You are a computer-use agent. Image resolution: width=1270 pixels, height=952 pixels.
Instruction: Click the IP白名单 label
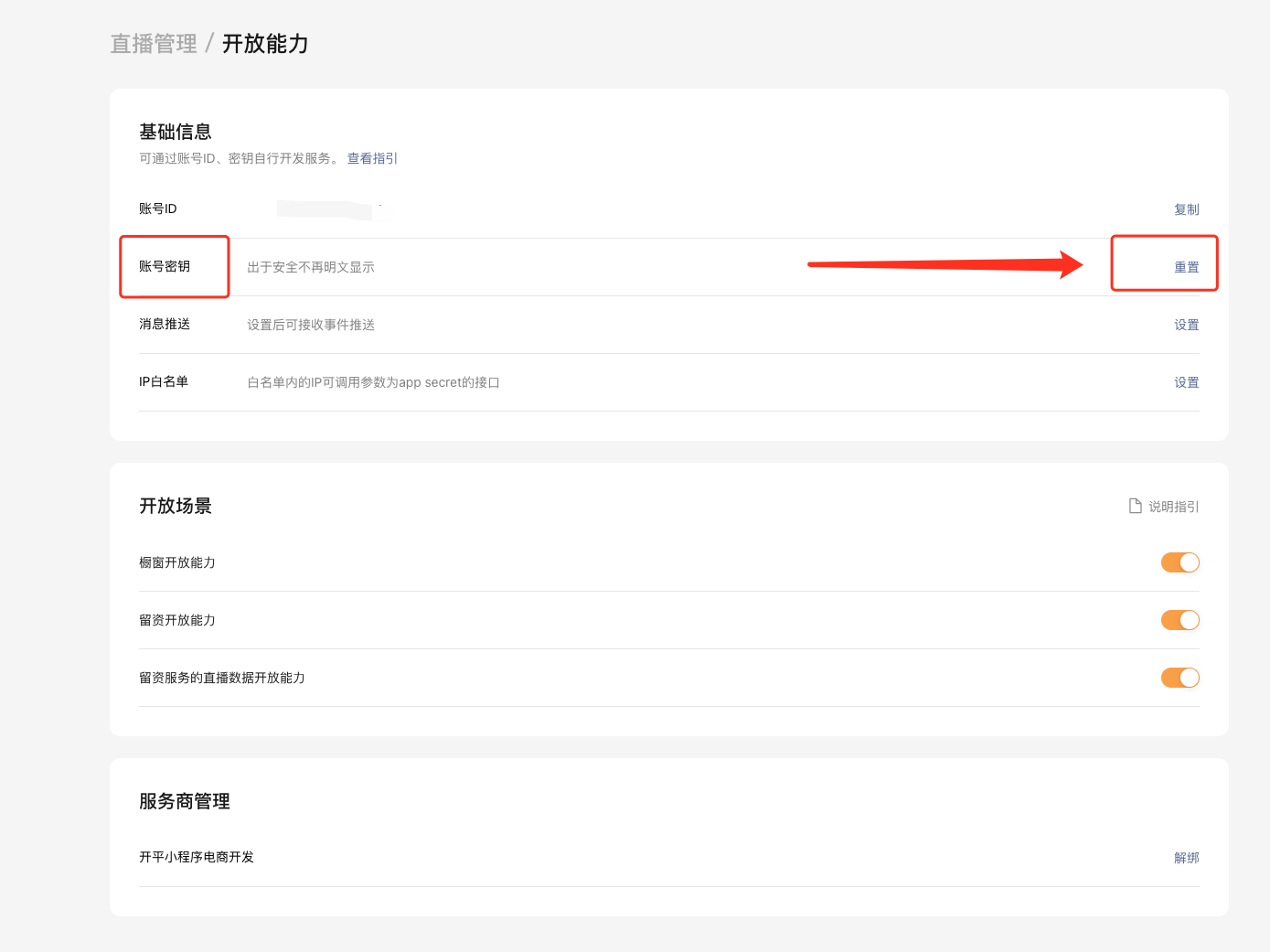(x=164, y=381)
